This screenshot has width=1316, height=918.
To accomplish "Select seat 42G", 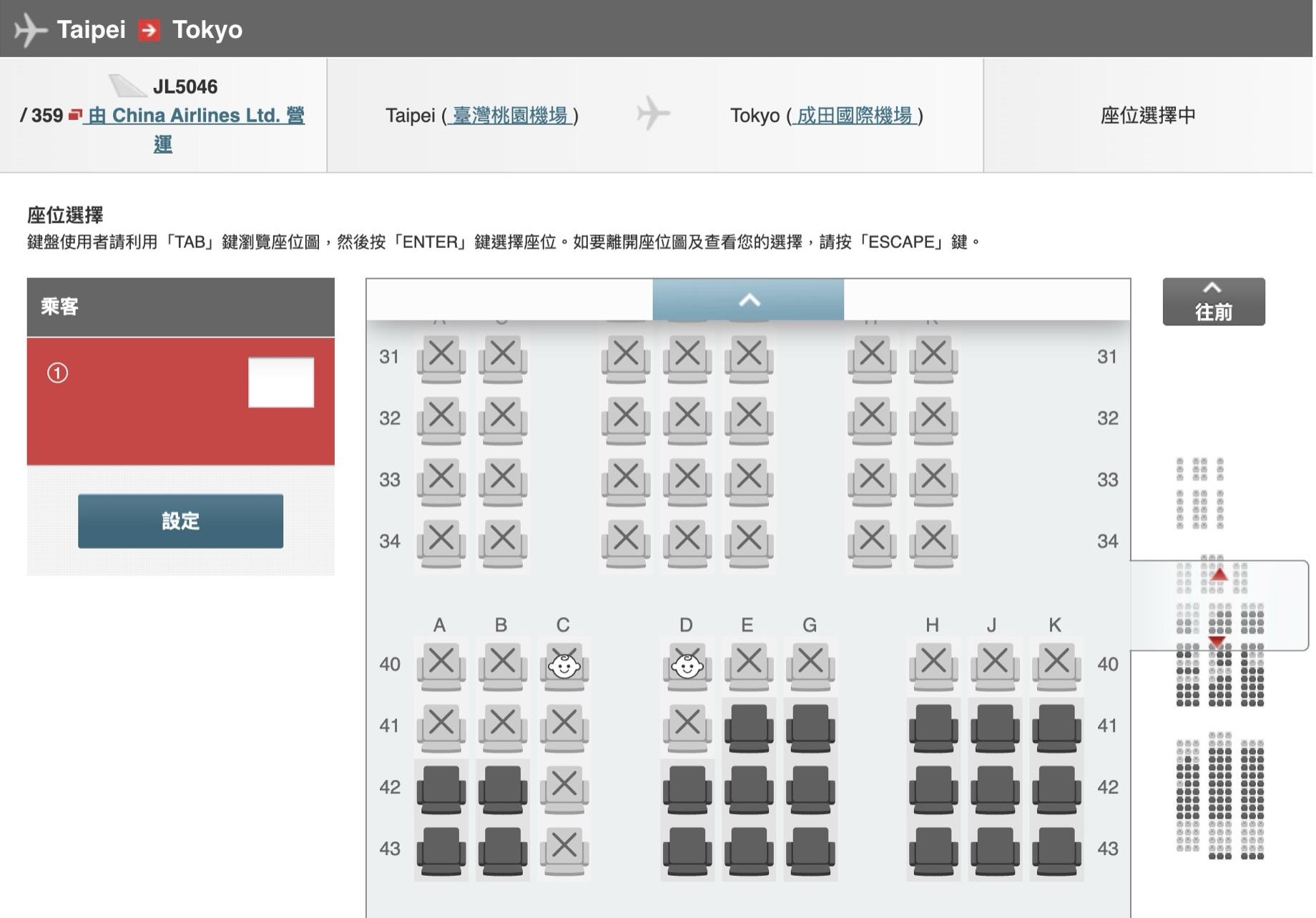I will tap(809, 788).
